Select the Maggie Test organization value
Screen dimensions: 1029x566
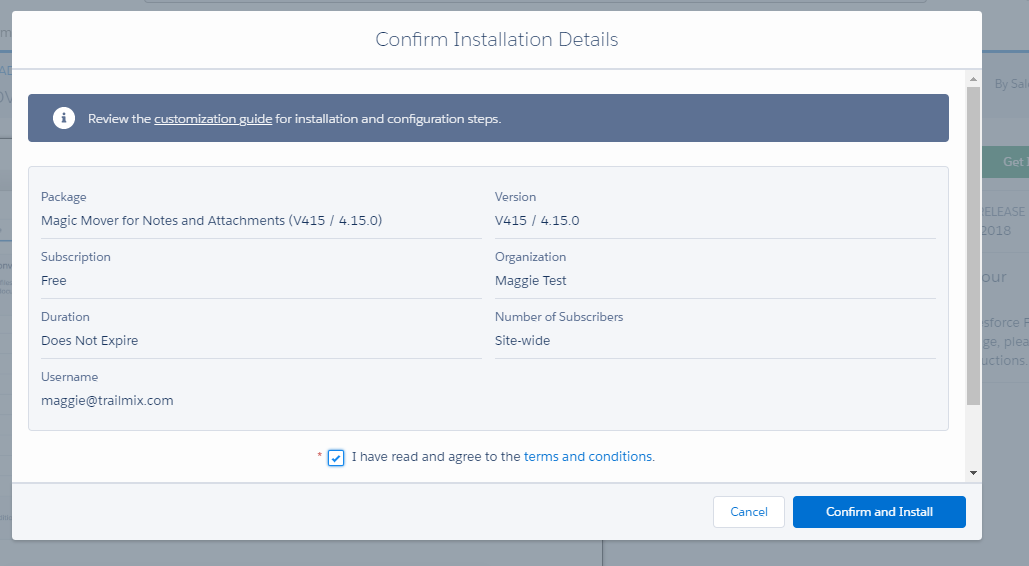(530, 281)
